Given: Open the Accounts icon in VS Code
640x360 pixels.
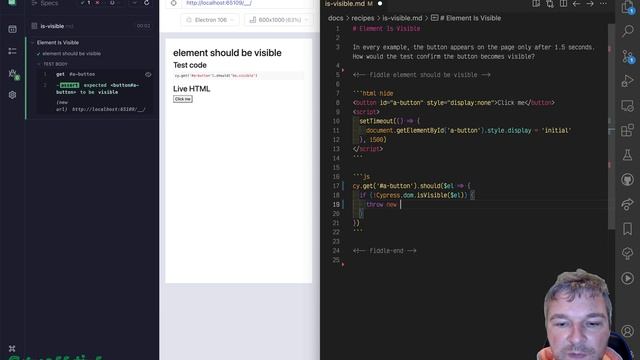Looking at the screenshot, I should (627, 331).
